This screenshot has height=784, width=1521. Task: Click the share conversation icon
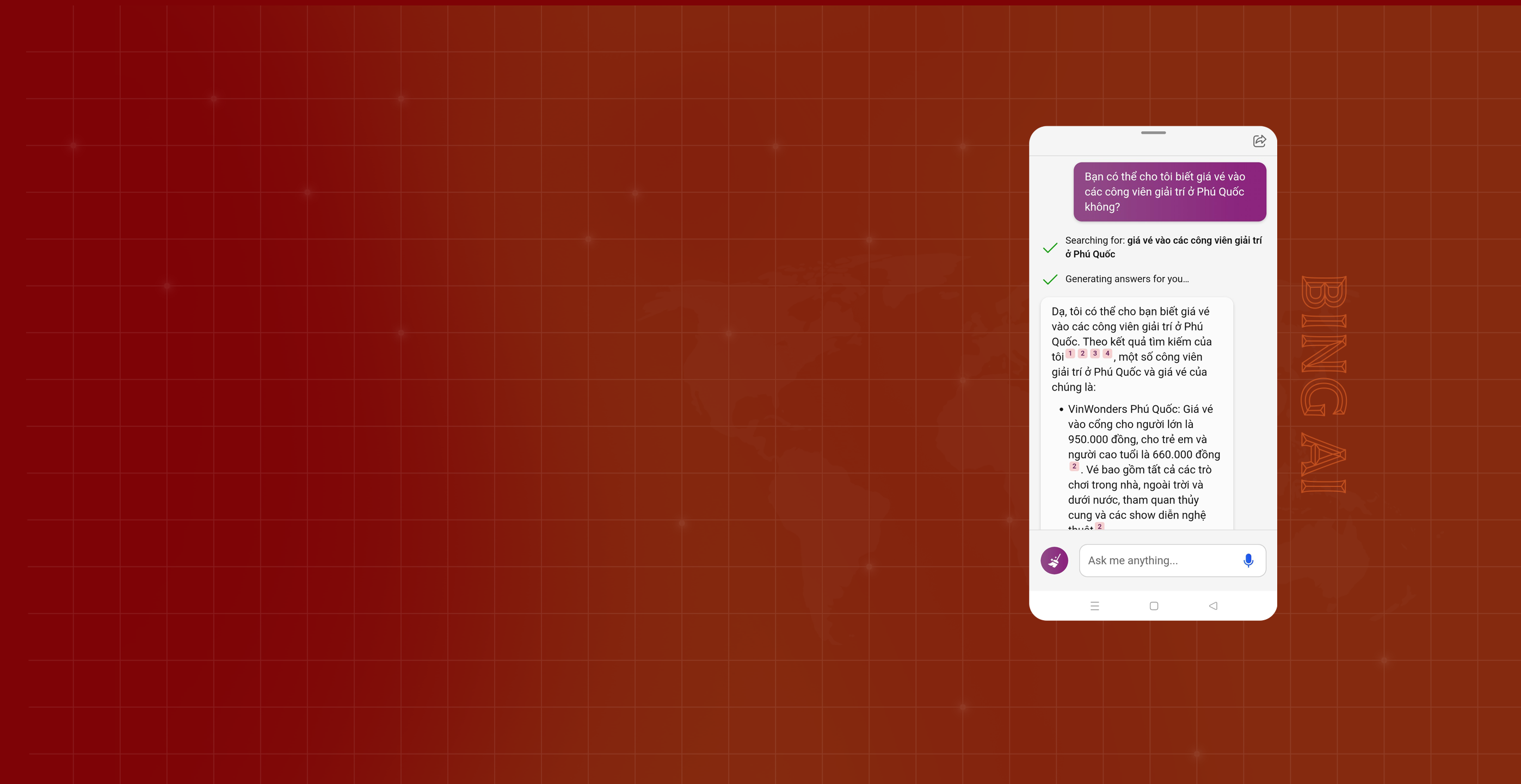click(x=1259, y=141)
